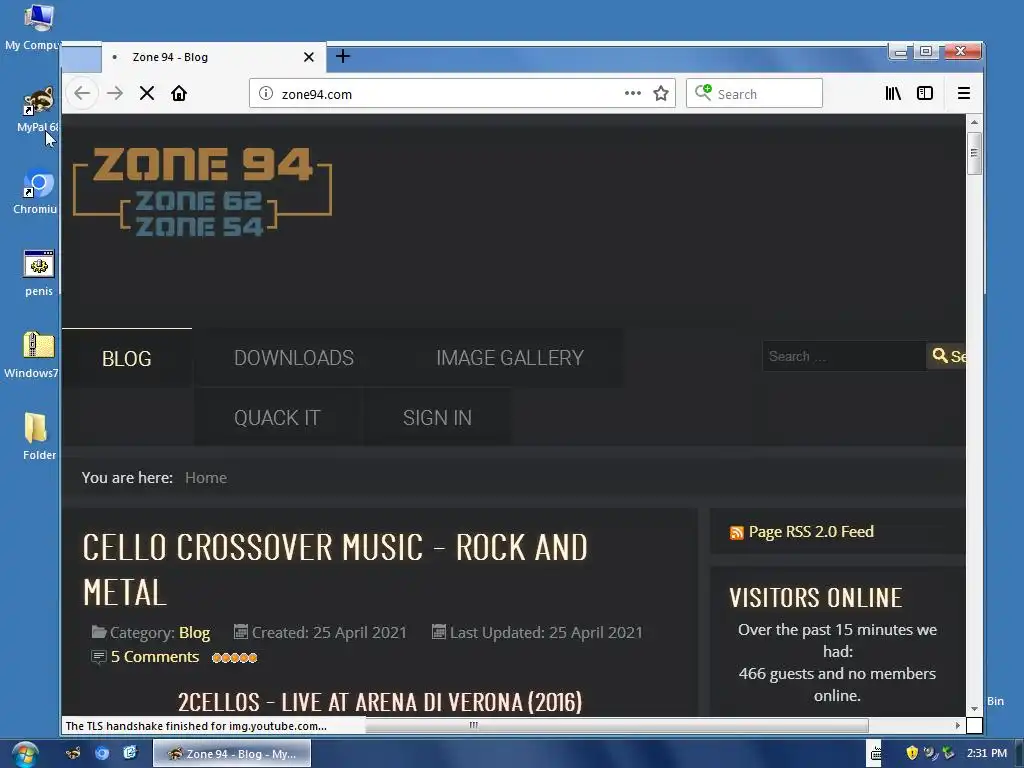The height and width of the screenshot is (768, 1024).
Task: Open a new tab with the plus button
Action: coord(343,56)
